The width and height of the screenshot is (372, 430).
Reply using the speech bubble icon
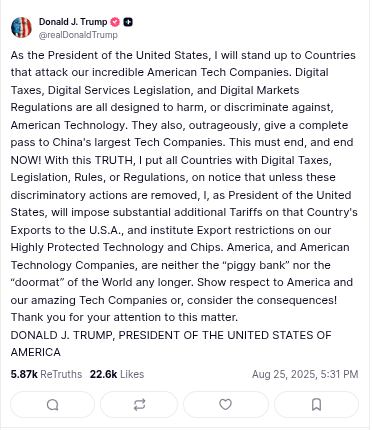(53, 405)
